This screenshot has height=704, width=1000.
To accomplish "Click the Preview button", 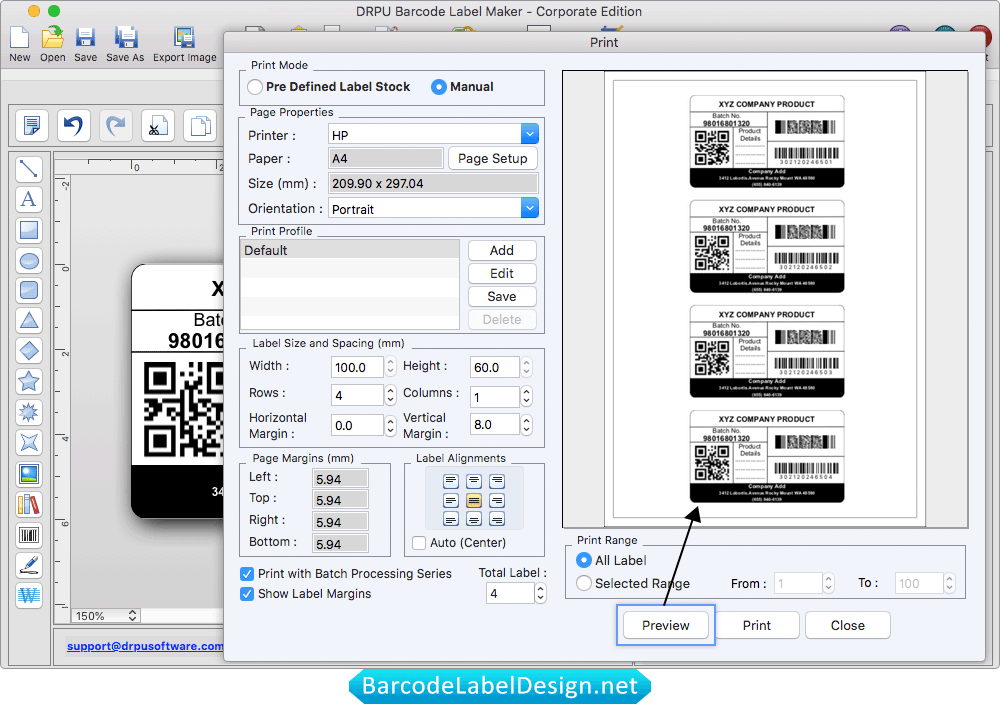I will (666, 626).
